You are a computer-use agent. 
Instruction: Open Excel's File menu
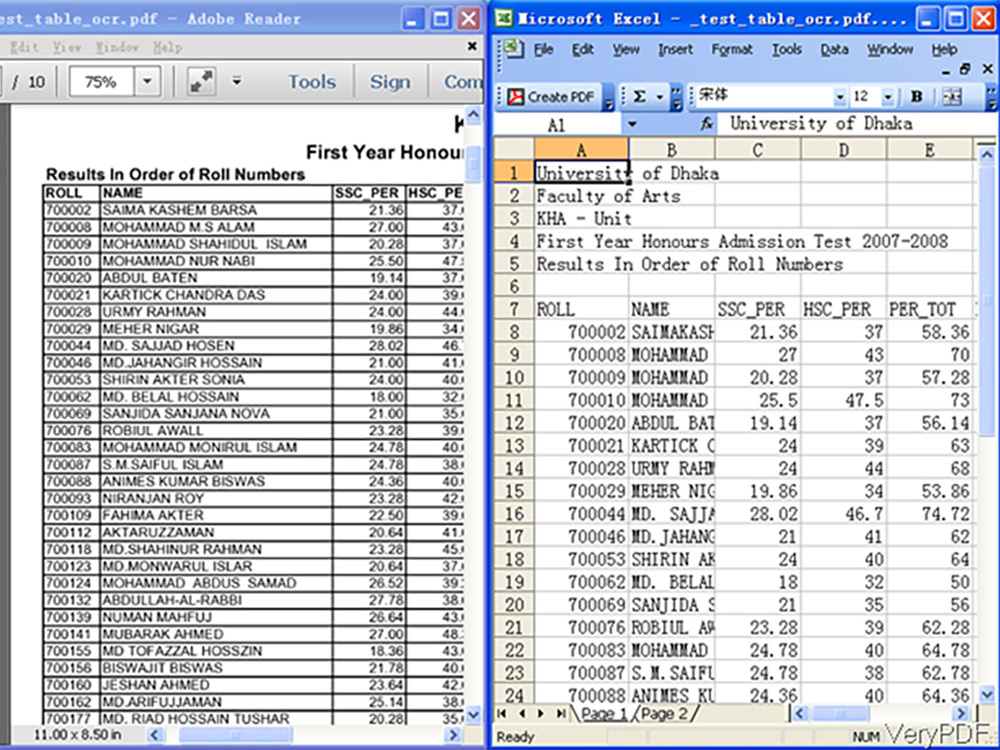point(543,50)
